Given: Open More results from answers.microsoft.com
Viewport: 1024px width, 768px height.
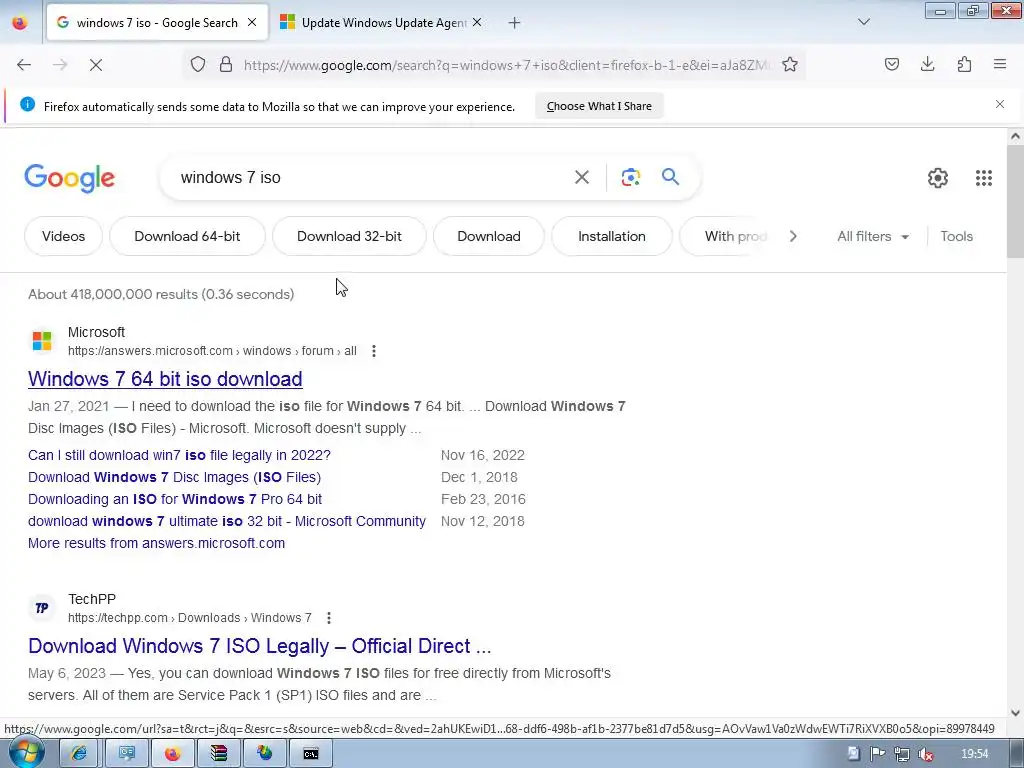Looking at the screenshot, I should 156,543.
